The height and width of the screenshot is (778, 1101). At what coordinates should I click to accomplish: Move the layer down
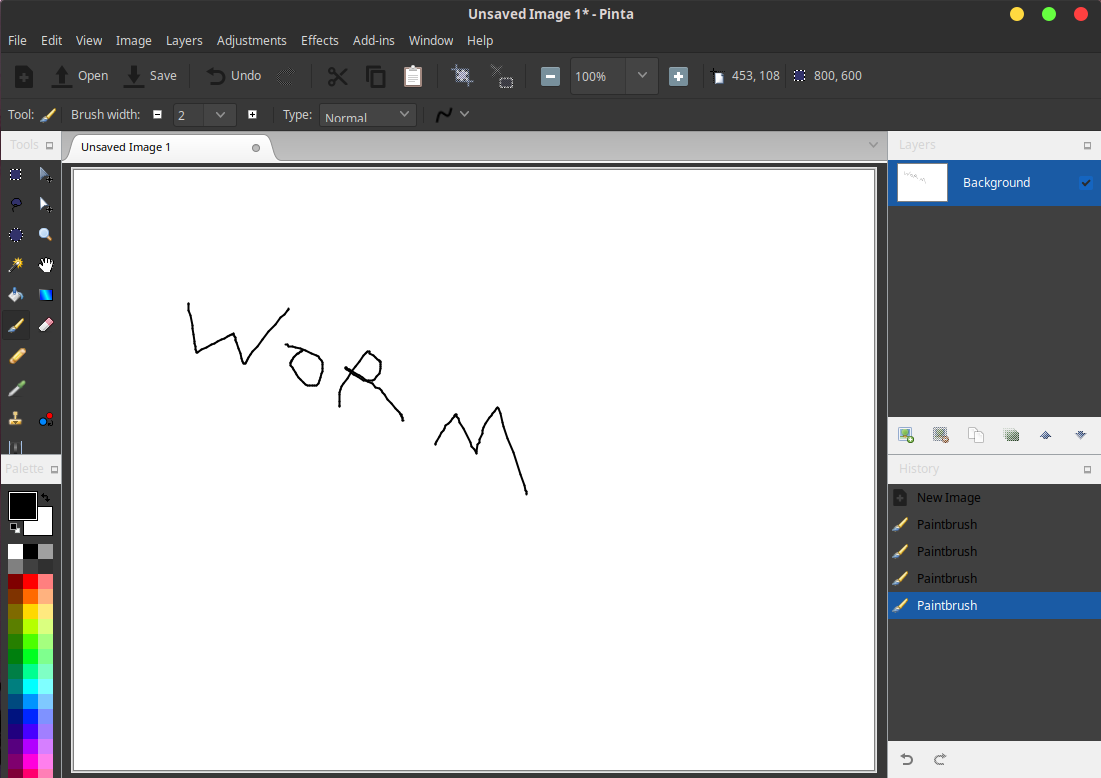(1081, 435)
